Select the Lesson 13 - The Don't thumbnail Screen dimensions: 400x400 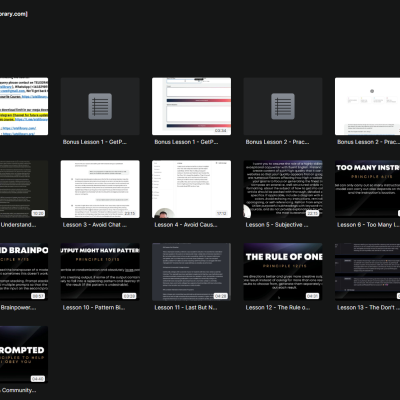[x=367, y=272]
